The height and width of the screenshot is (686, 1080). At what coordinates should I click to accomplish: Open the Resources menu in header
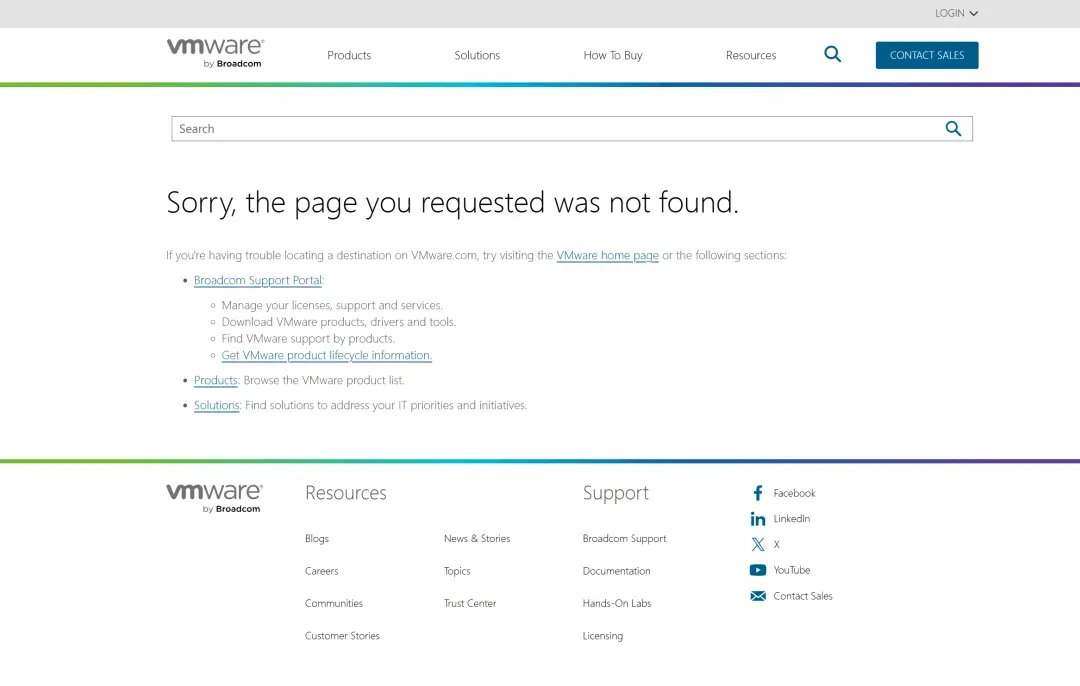coord(751,55)
